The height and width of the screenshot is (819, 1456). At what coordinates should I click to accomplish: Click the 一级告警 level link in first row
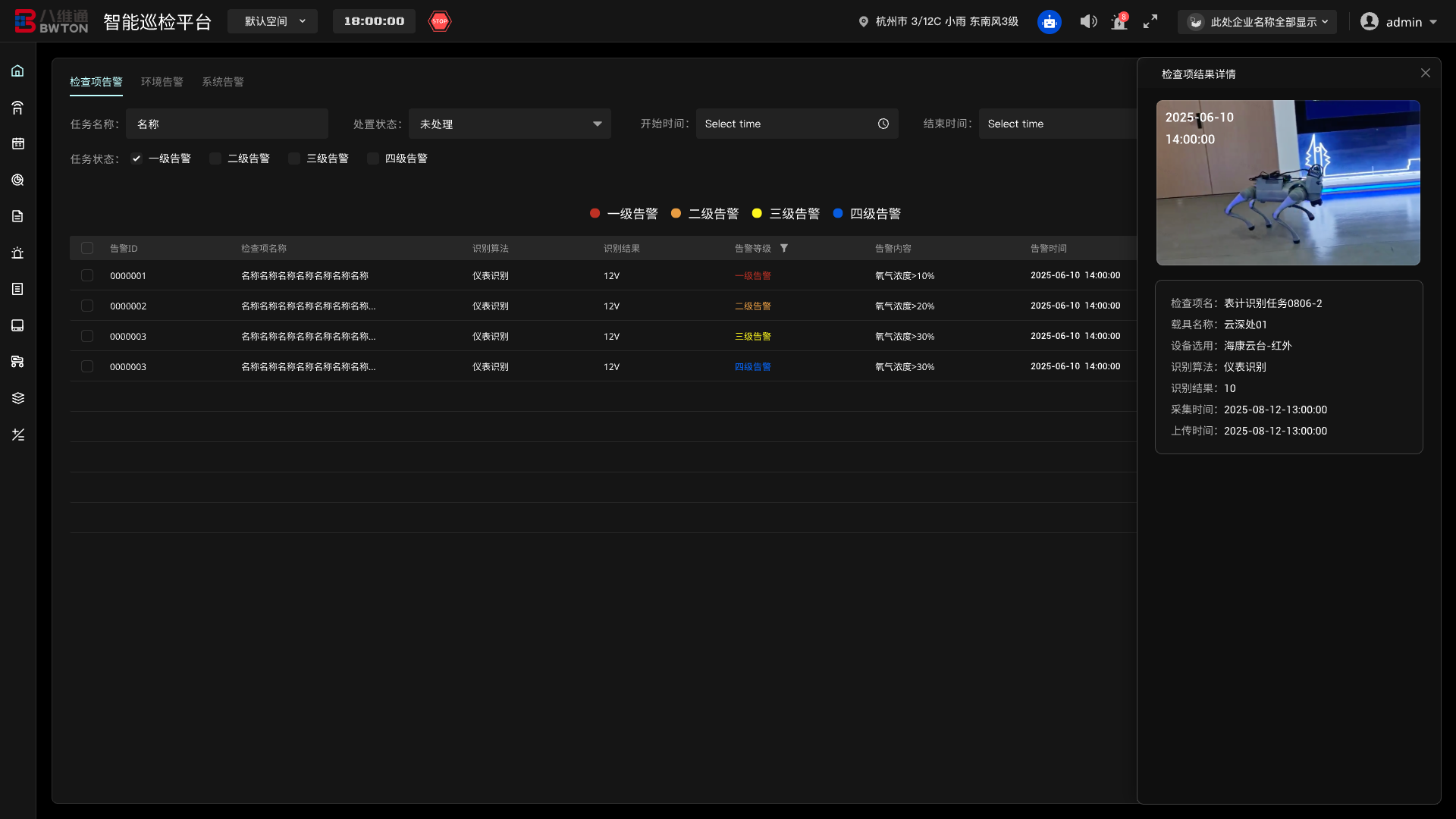tap(752, 276)
